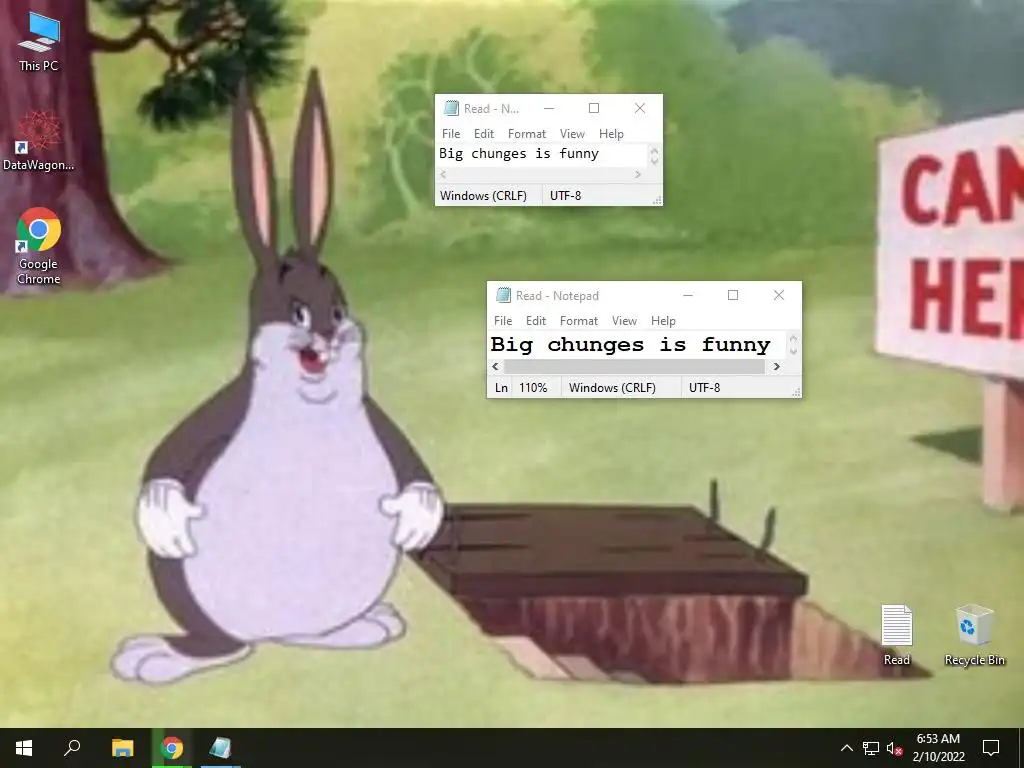Open network status tray icon
The height and width of the screenshot is (768, 1024).
[x=871, y=748]
